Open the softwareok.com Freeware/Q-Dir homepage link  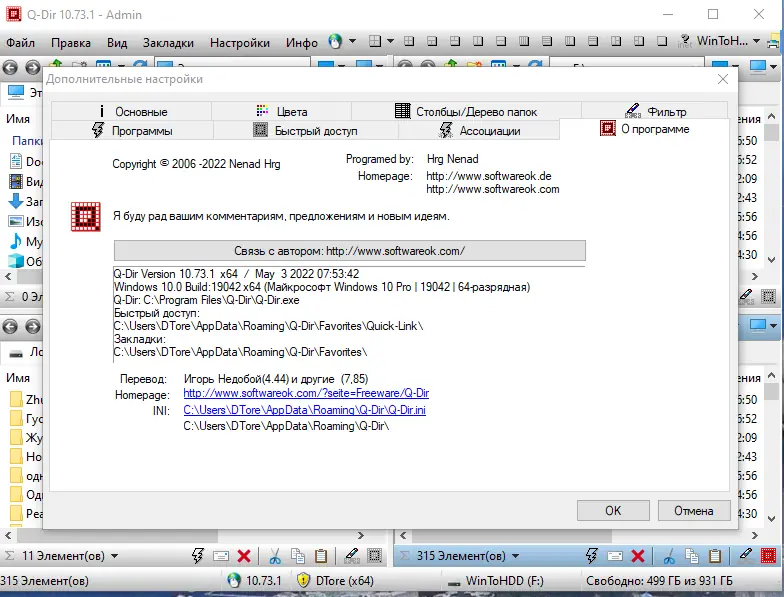point(306,393)
